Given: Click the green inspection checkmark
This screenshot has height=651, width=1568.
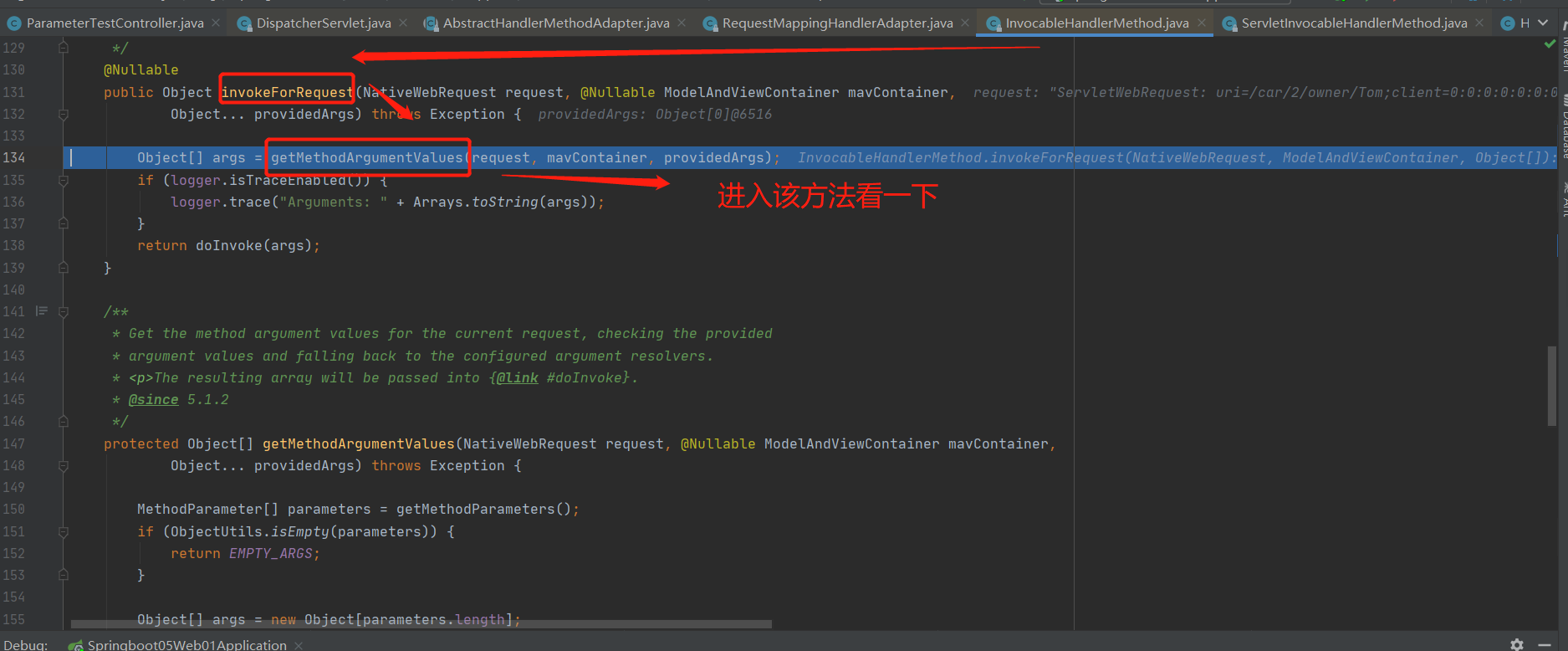Looking at the screenshot, I should (1550, 44).
